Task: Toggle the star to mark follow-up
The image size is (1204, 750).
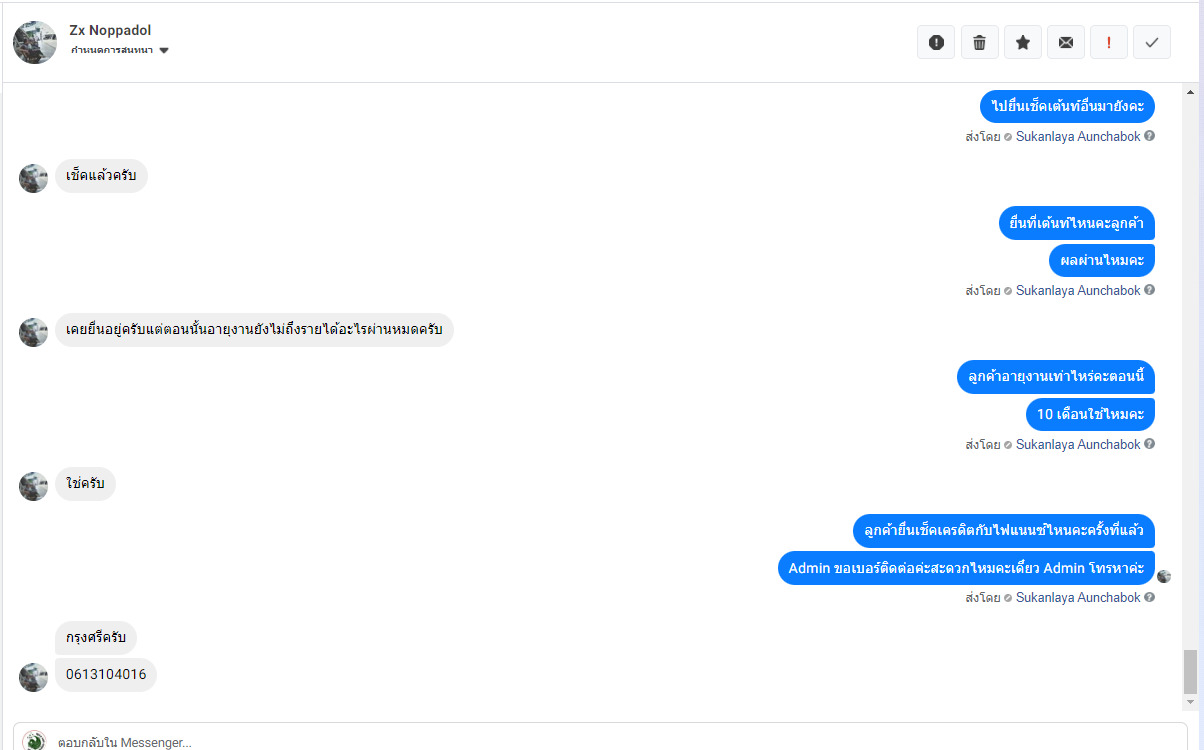Action: click(1023, 42)
